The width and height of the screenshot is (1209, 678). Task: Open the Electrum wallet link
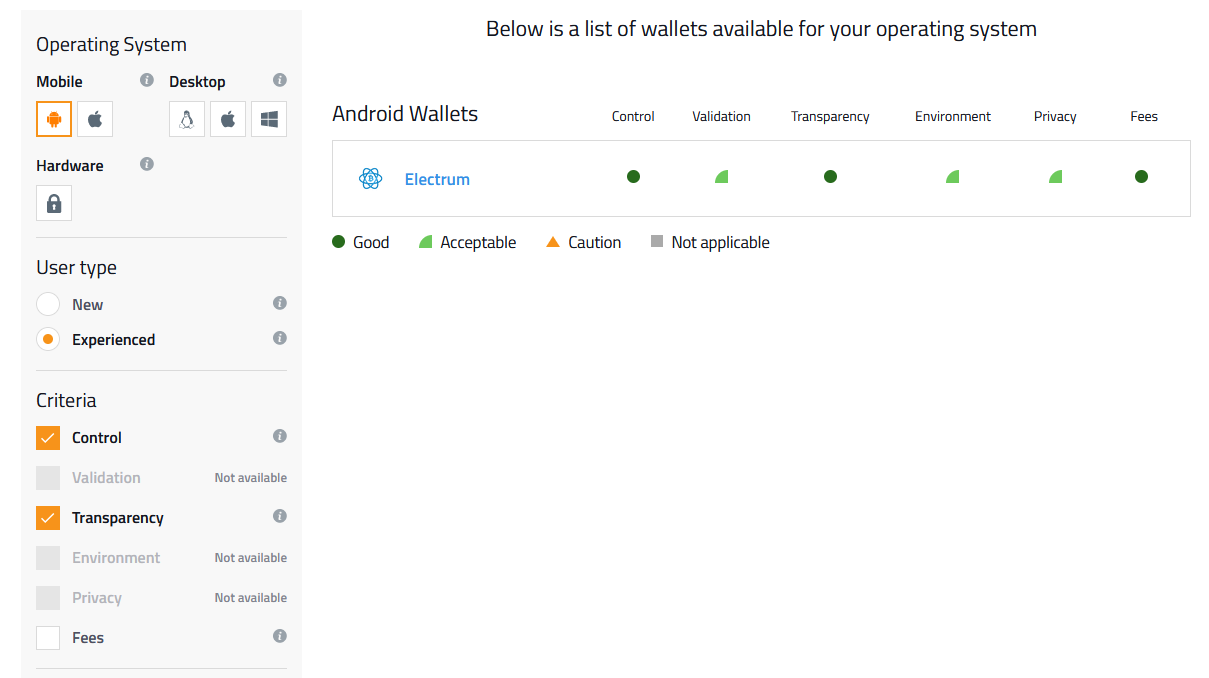click(437, 179)
